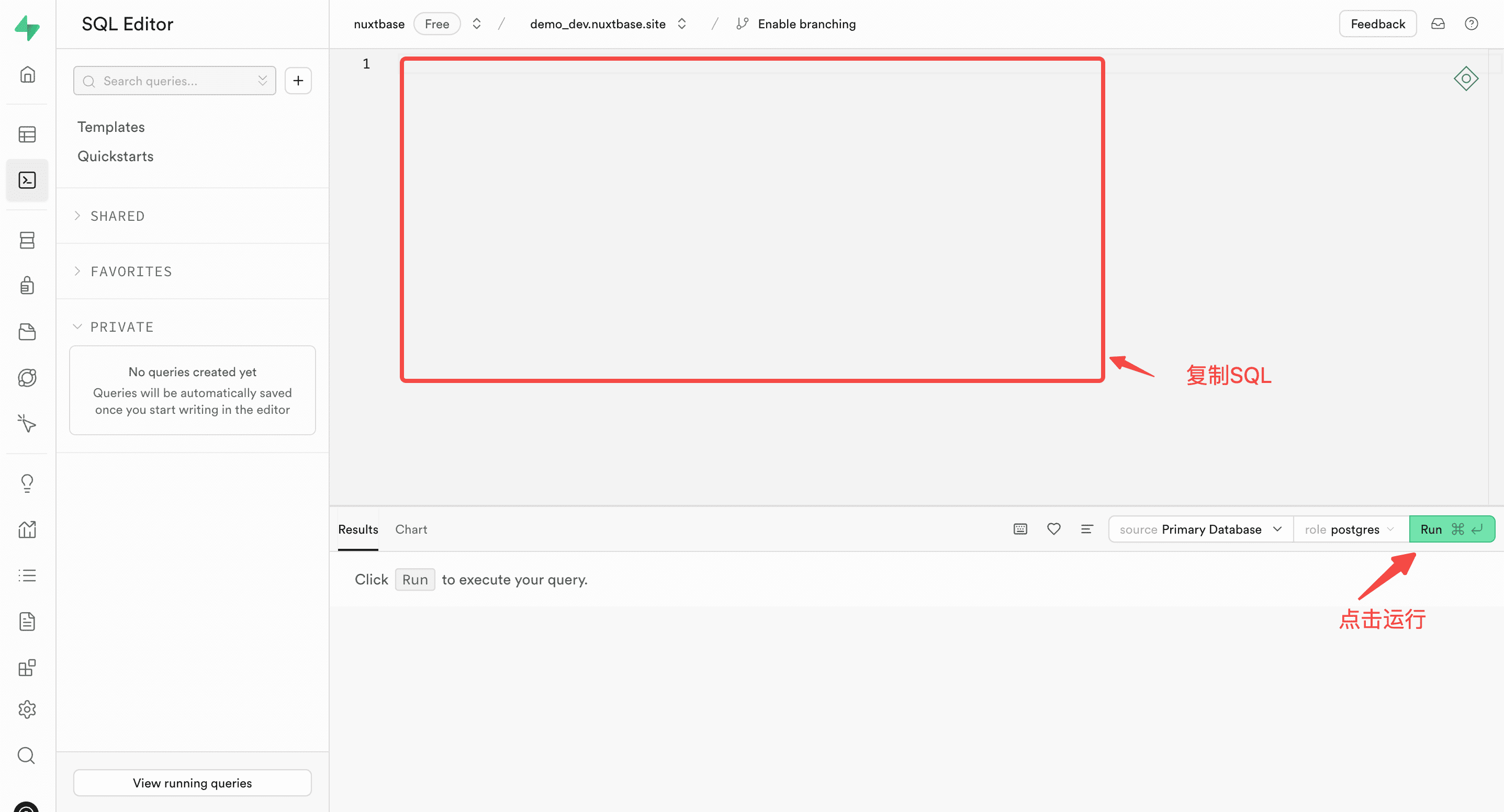
Task: Toggle the format options icon
Action: 1087,528
